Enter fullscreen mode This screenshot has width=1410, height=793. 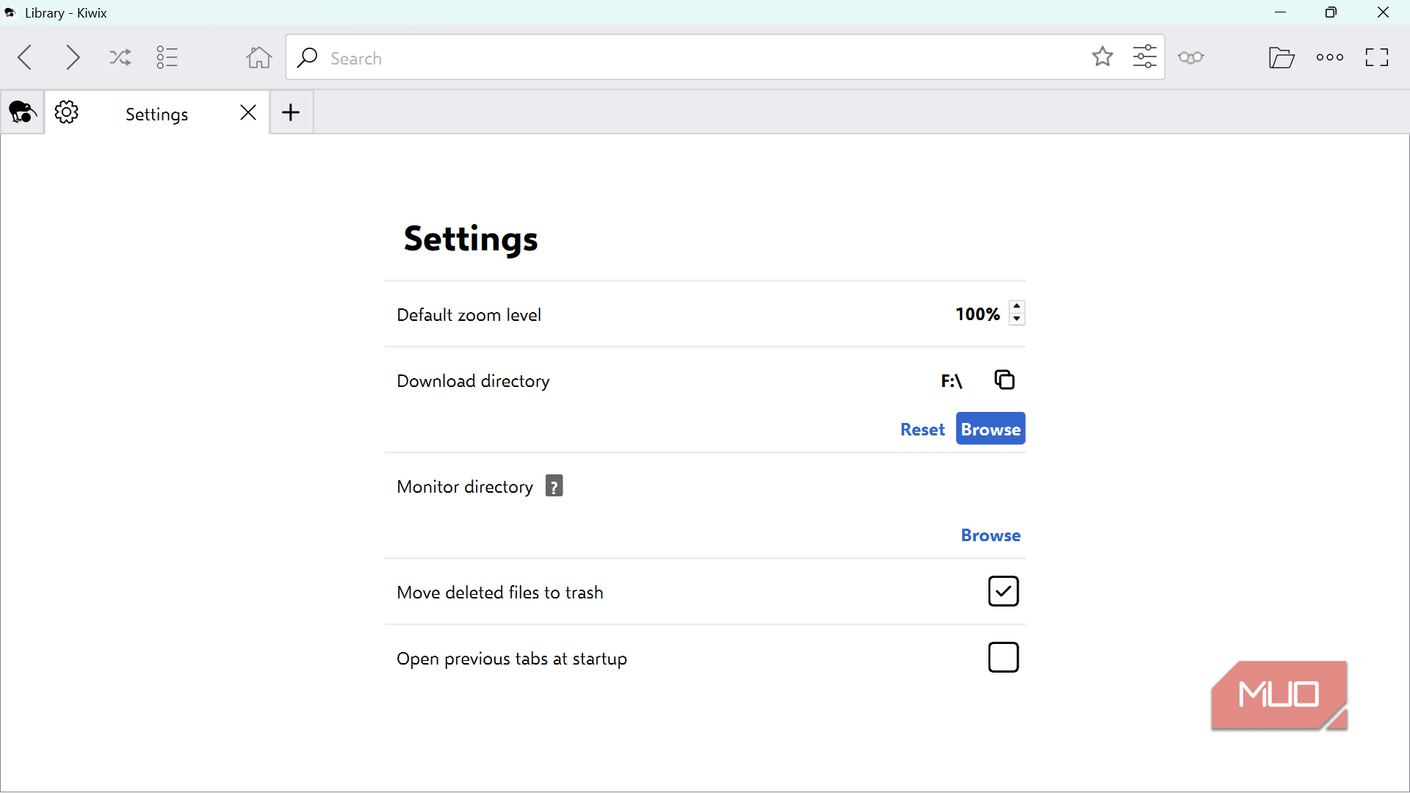click(1377, 58)
